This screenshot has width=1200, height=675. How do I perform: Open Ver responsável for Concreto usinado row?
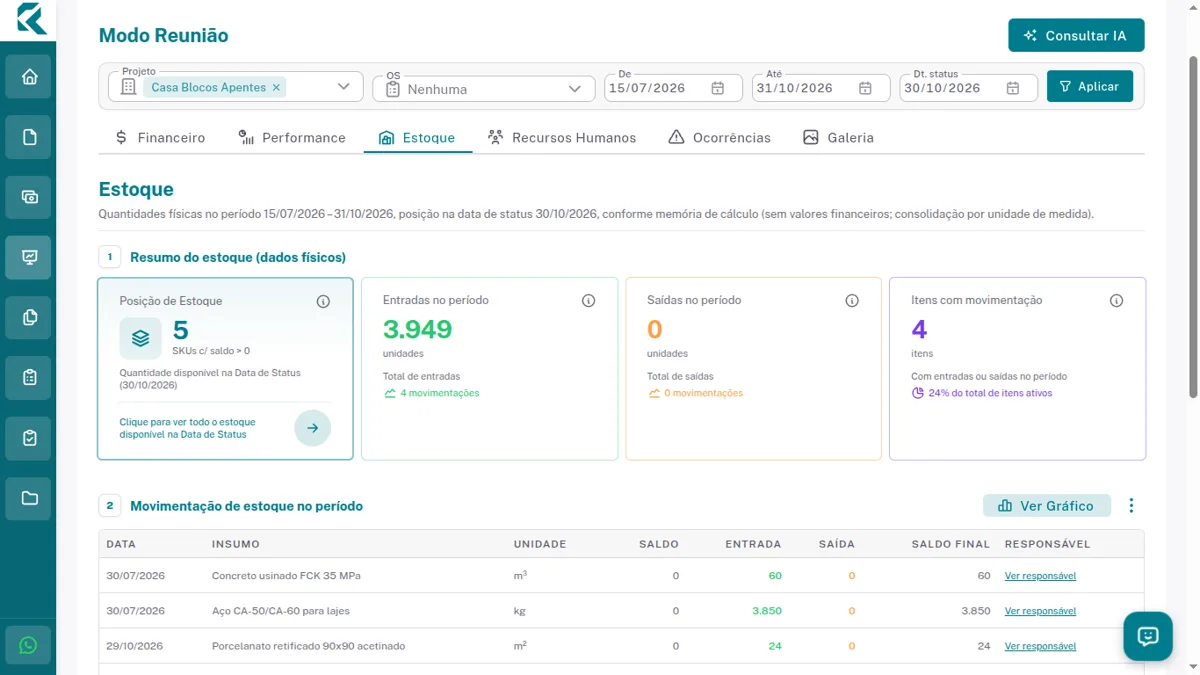click(1040, 576)
